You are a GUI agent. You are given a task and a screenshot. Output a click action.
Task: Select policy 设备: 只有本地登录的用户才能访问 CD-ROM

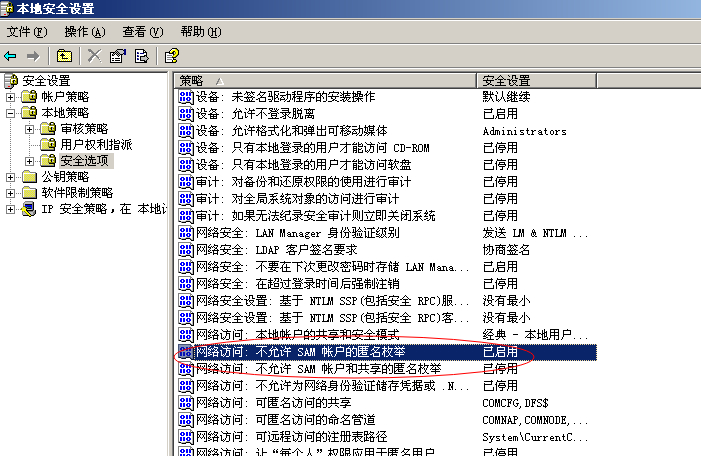[x=312, y=148]
